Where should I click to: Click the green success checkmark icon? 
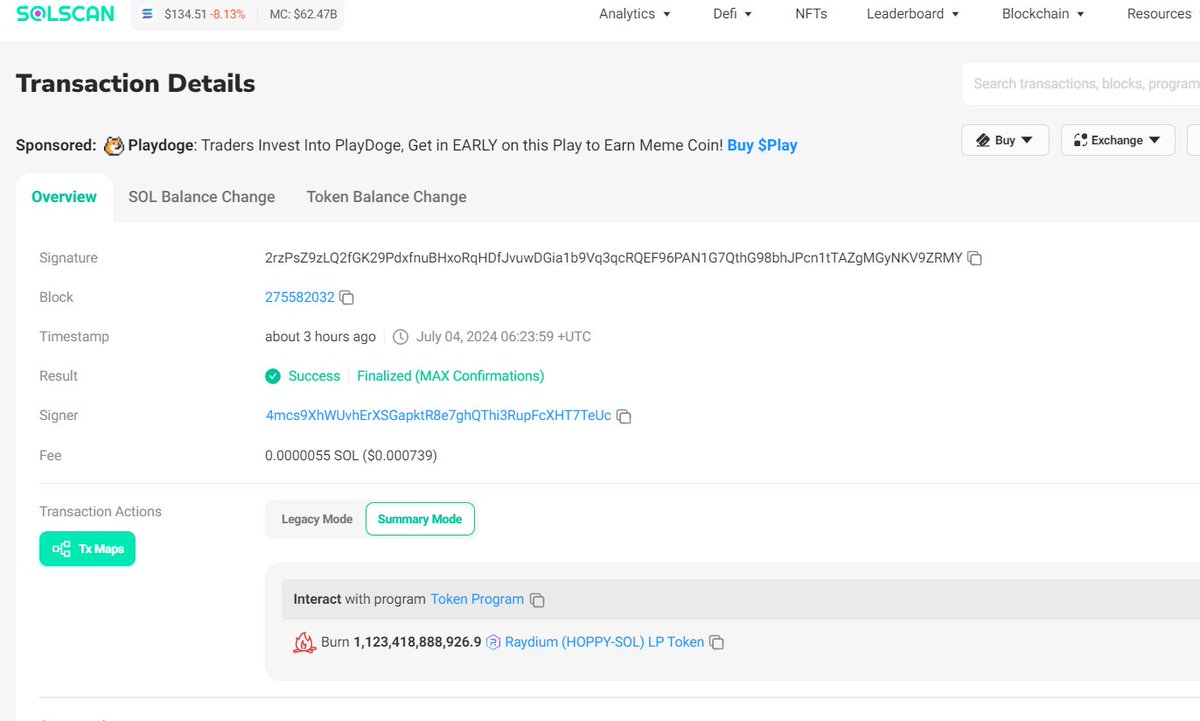[273, 377]
